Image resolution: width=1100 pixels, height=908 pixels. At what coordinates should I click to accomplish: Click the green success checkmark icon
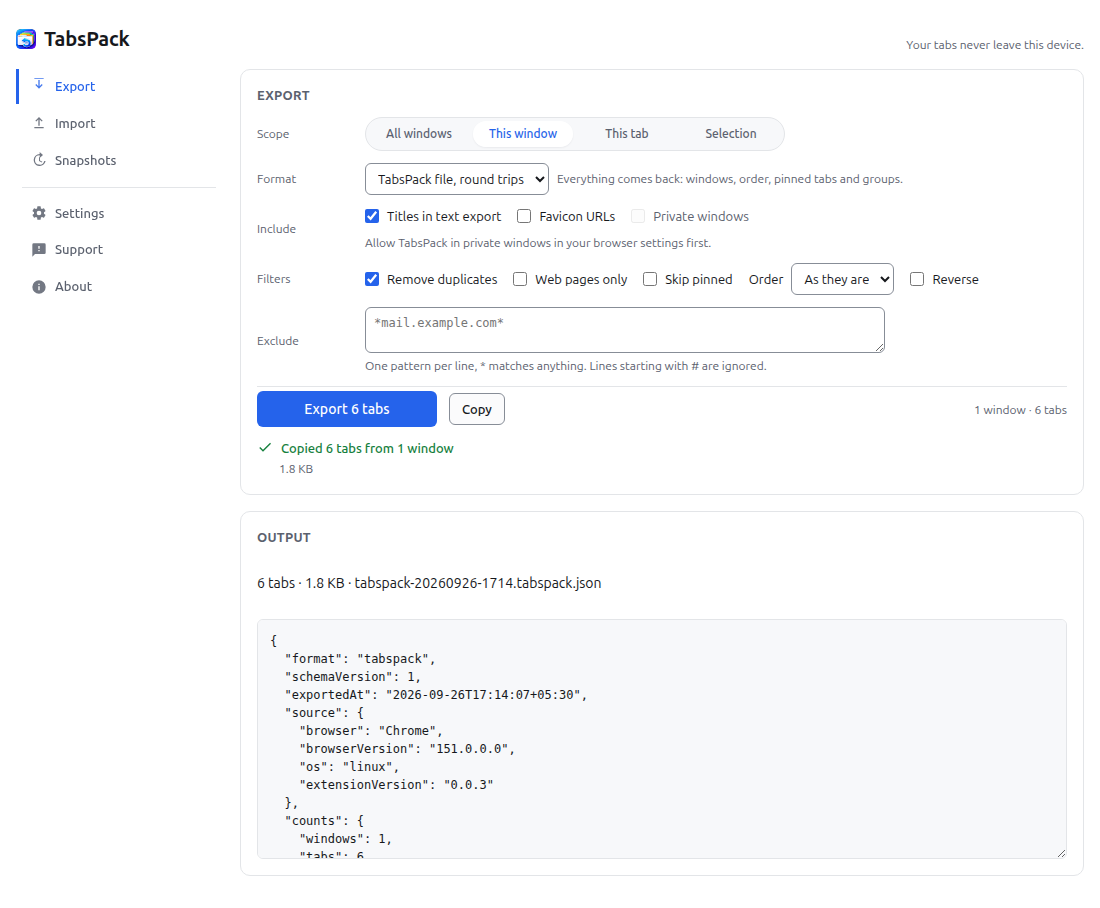pyautogui.click(x=265, y=448)
